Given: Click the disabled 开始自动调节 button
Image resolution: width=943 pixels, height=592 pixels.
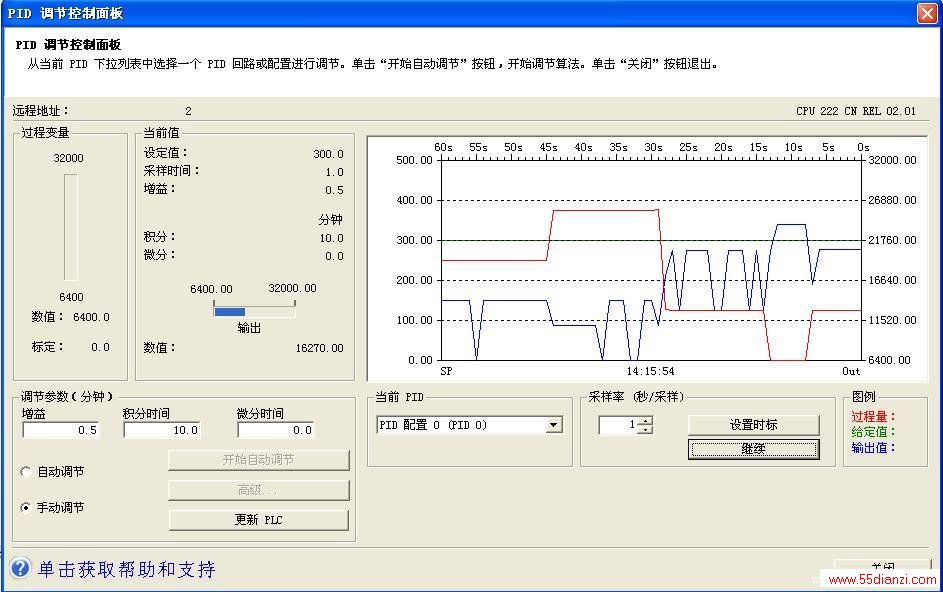Looking at the screenshot, I should click(x=259, y=460).
